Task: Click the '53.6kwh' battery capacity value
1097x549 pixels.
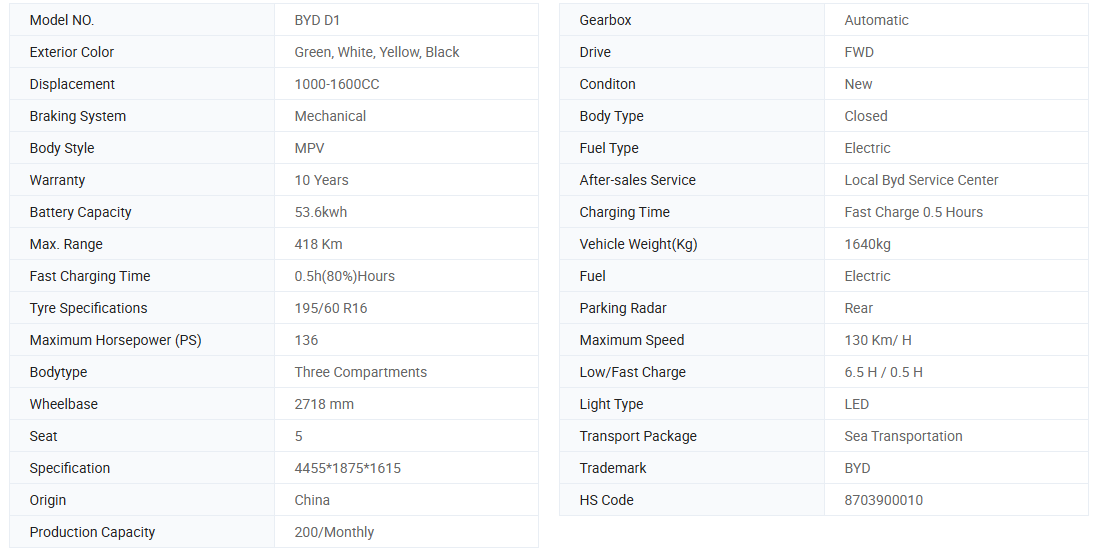Action: (321, 212)
